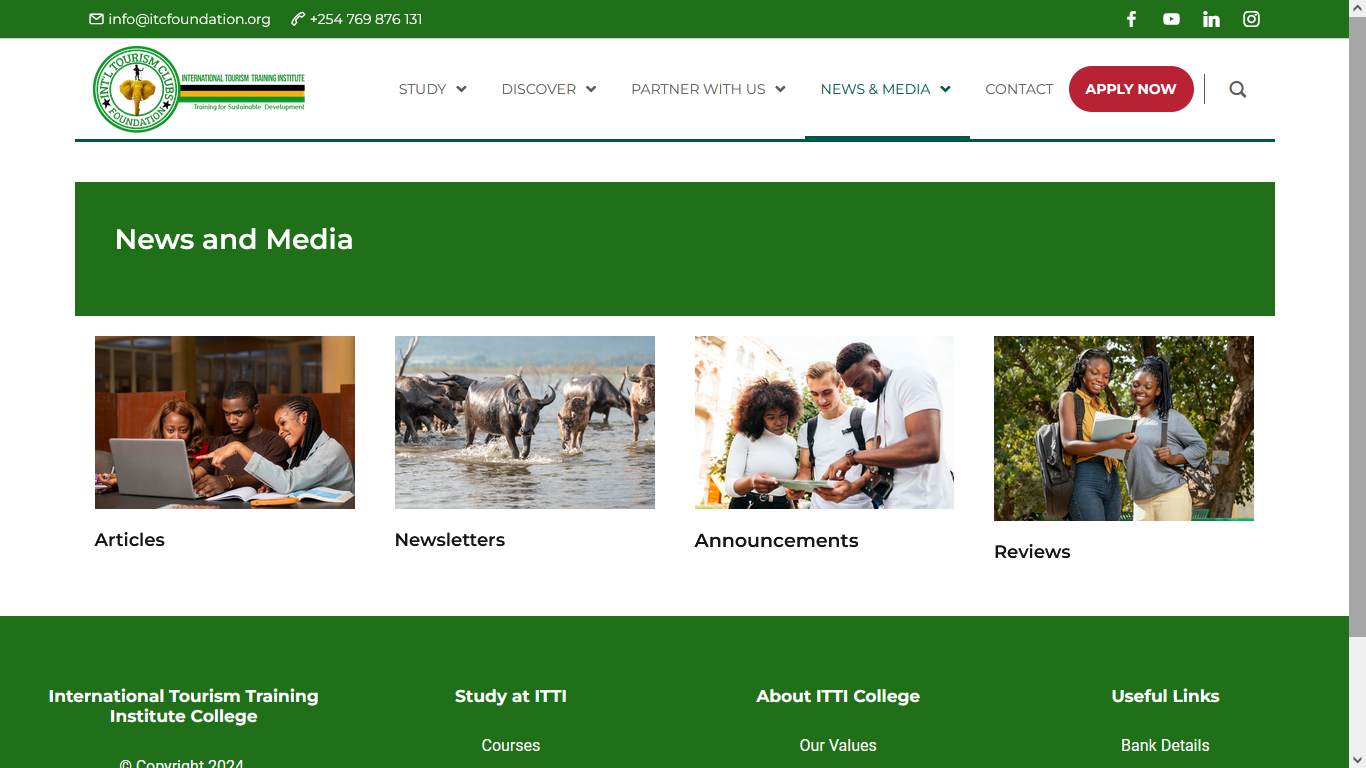
Task: Open the YouTube channel icon
Action: point(1171,19)
